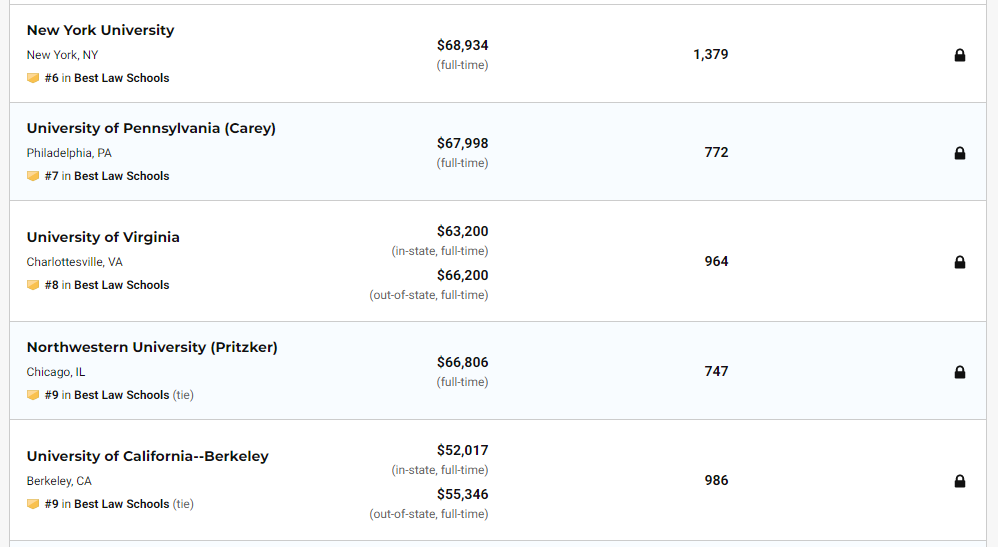The image size is (998, 547).
Task: Click the lock icon in University of Virginia row
Action: [x=960, y=262]
